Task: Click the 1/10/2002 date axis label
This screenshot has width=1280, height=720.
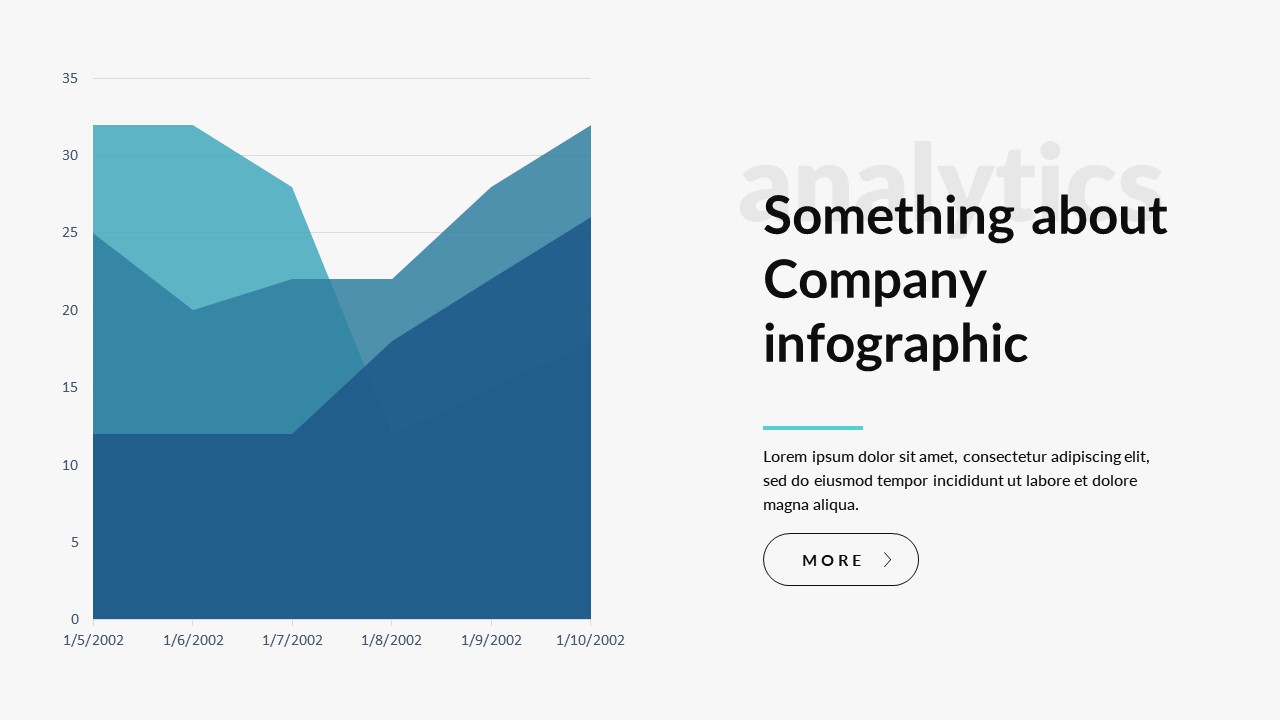Action: tap(590, 640)
